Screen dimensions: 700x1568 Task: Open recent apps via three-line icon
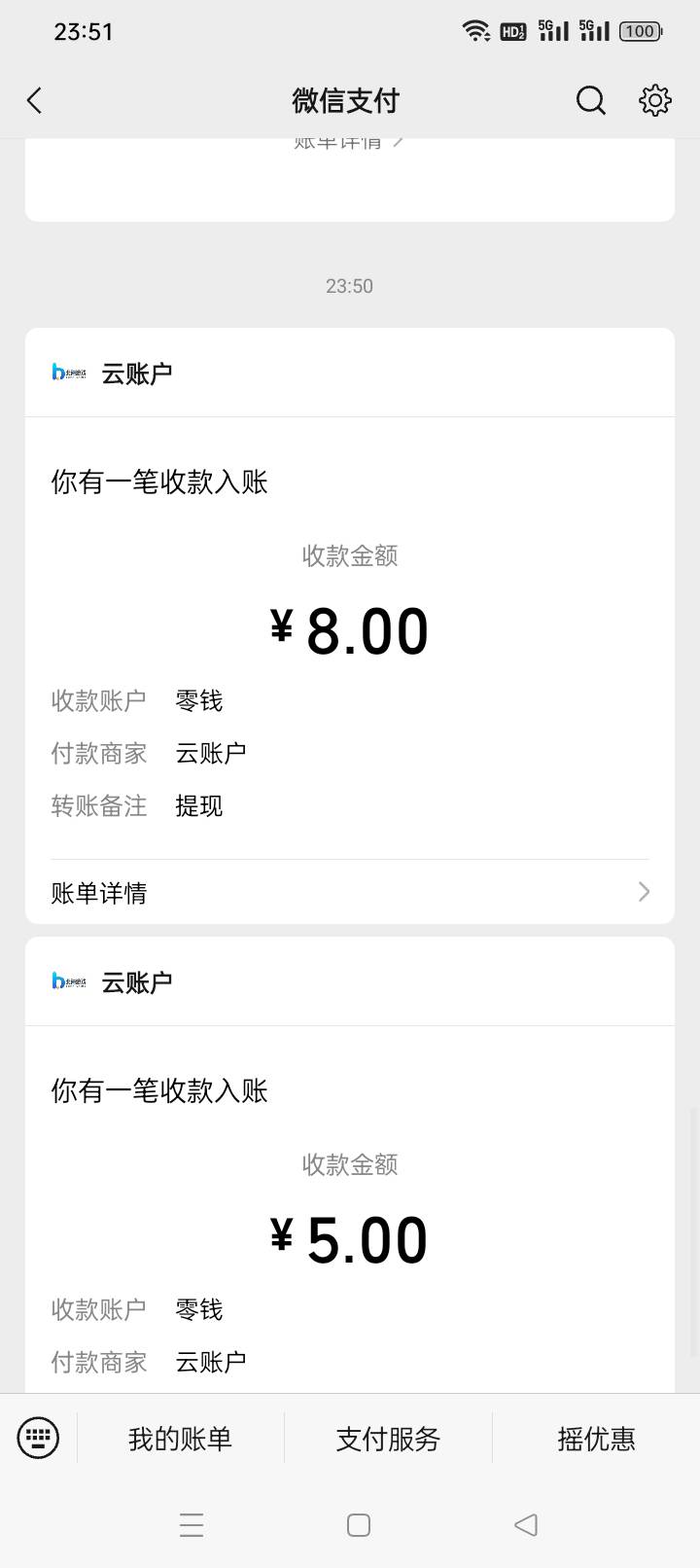tap(192, 1524)
